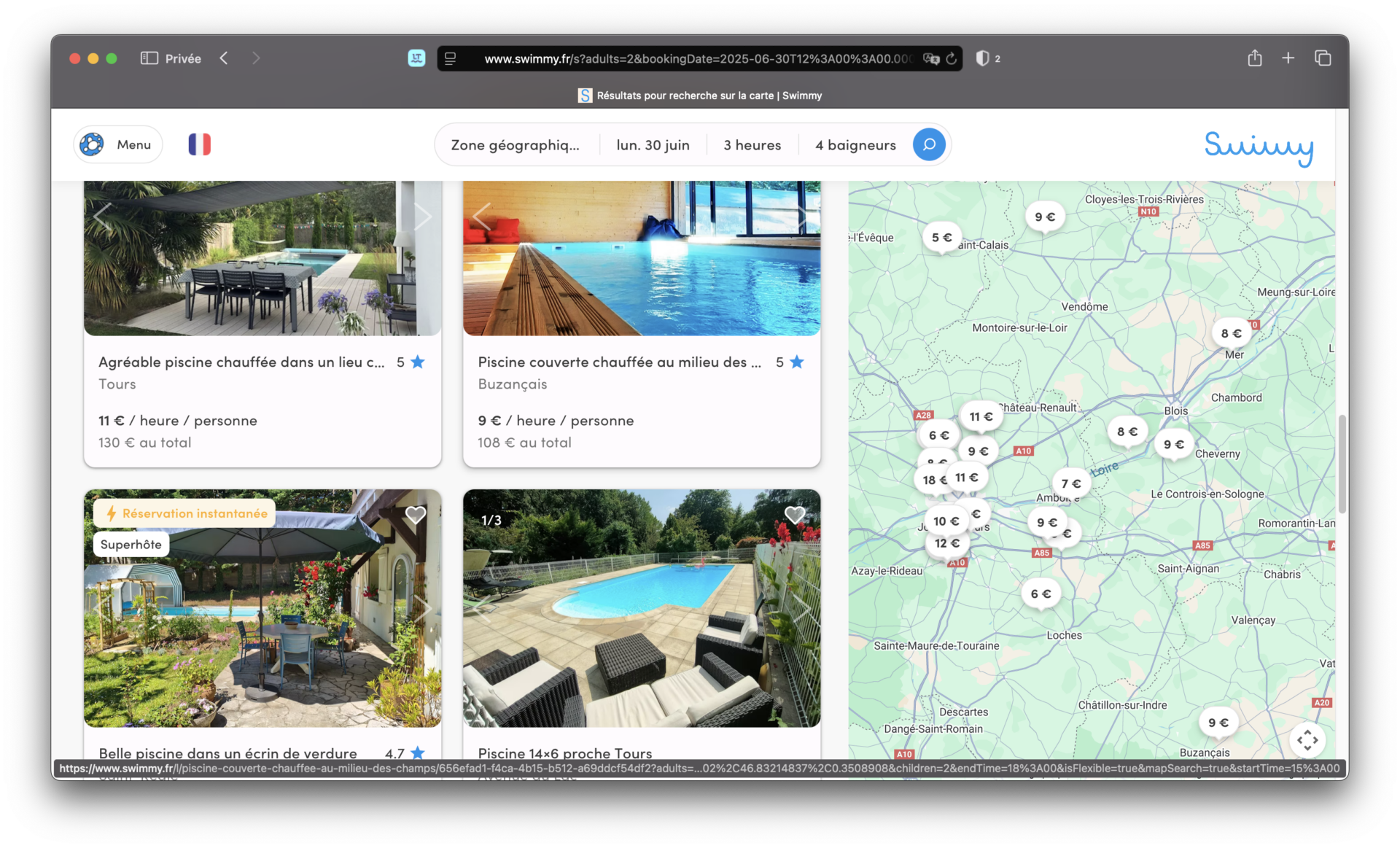Show next photo of Tours pool listing
This screenshot has width=1400, height=848.
point(423,217)
